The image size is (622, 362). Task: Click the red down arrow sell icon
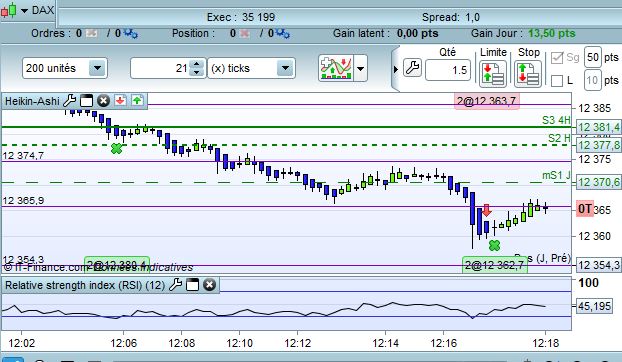(120, 101)
